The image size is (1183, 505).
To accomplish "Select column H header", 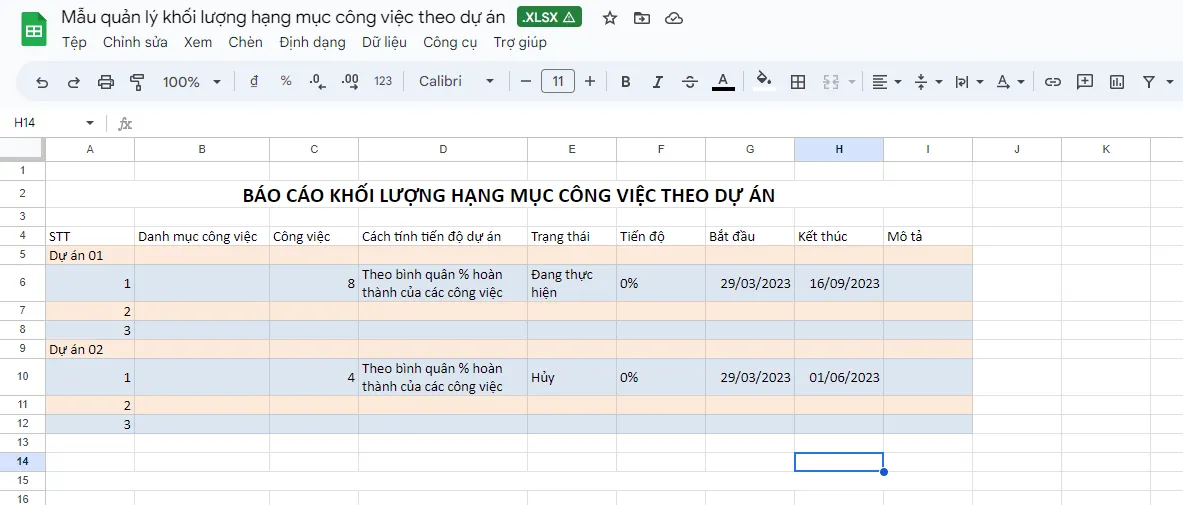I will point(839,149).
